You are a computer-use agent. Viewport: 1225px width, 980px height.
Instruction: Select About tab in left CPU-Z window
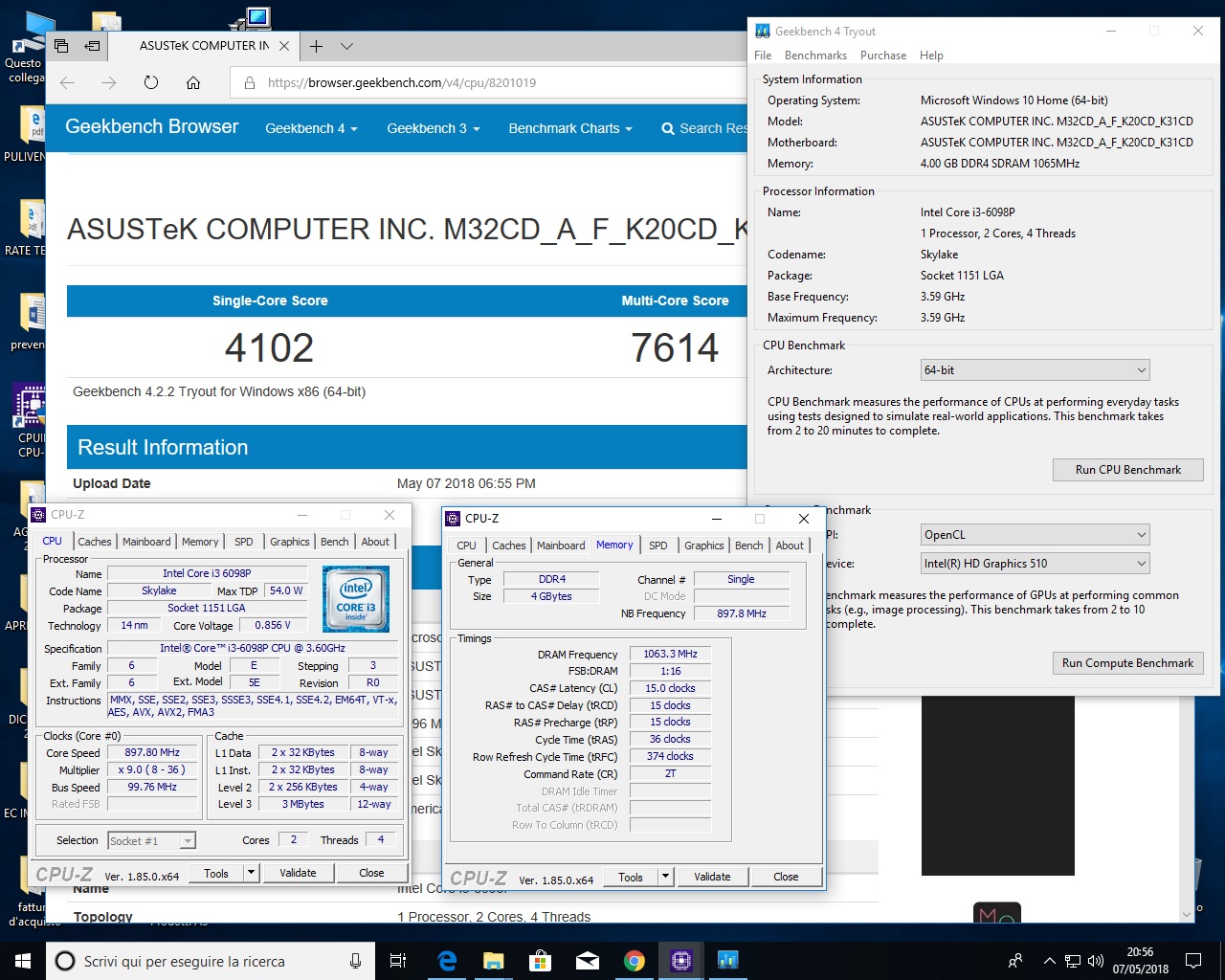point(375,542)
